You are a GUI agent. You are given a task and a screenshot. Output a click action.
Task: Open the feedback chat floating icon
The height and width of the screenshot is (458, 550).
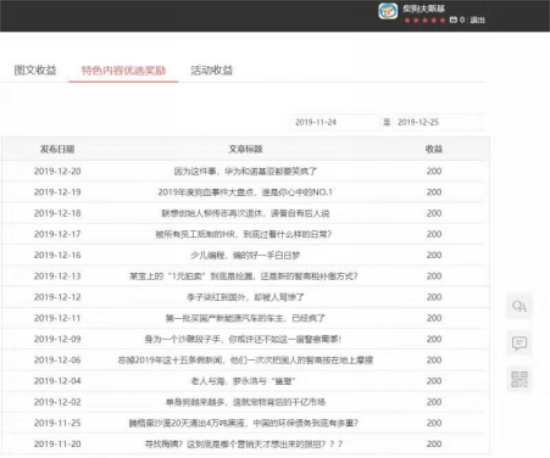(x=519, y=343)
